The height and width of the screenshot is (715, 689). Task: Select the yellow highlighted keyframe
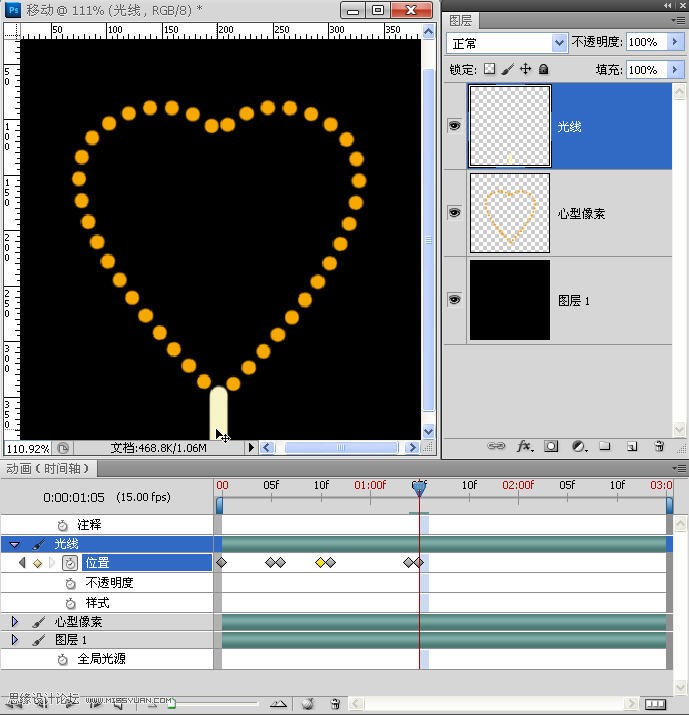pyautogui.click(x=320, y=563)
